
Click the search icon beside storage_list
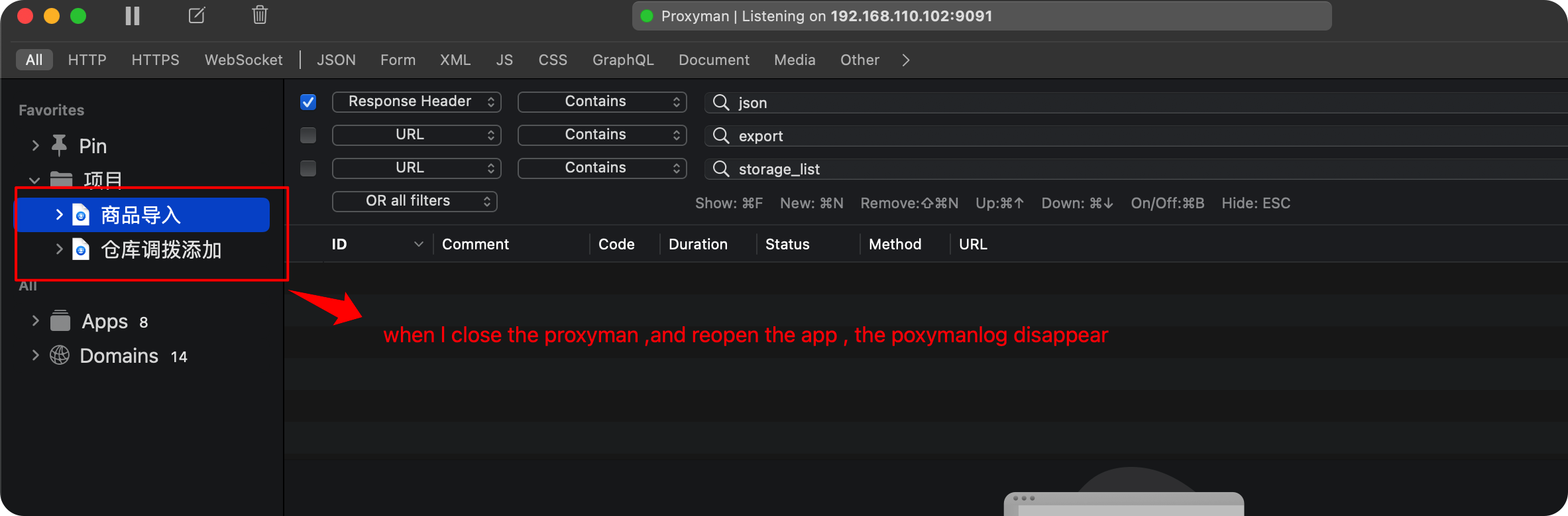click(720, 168)
